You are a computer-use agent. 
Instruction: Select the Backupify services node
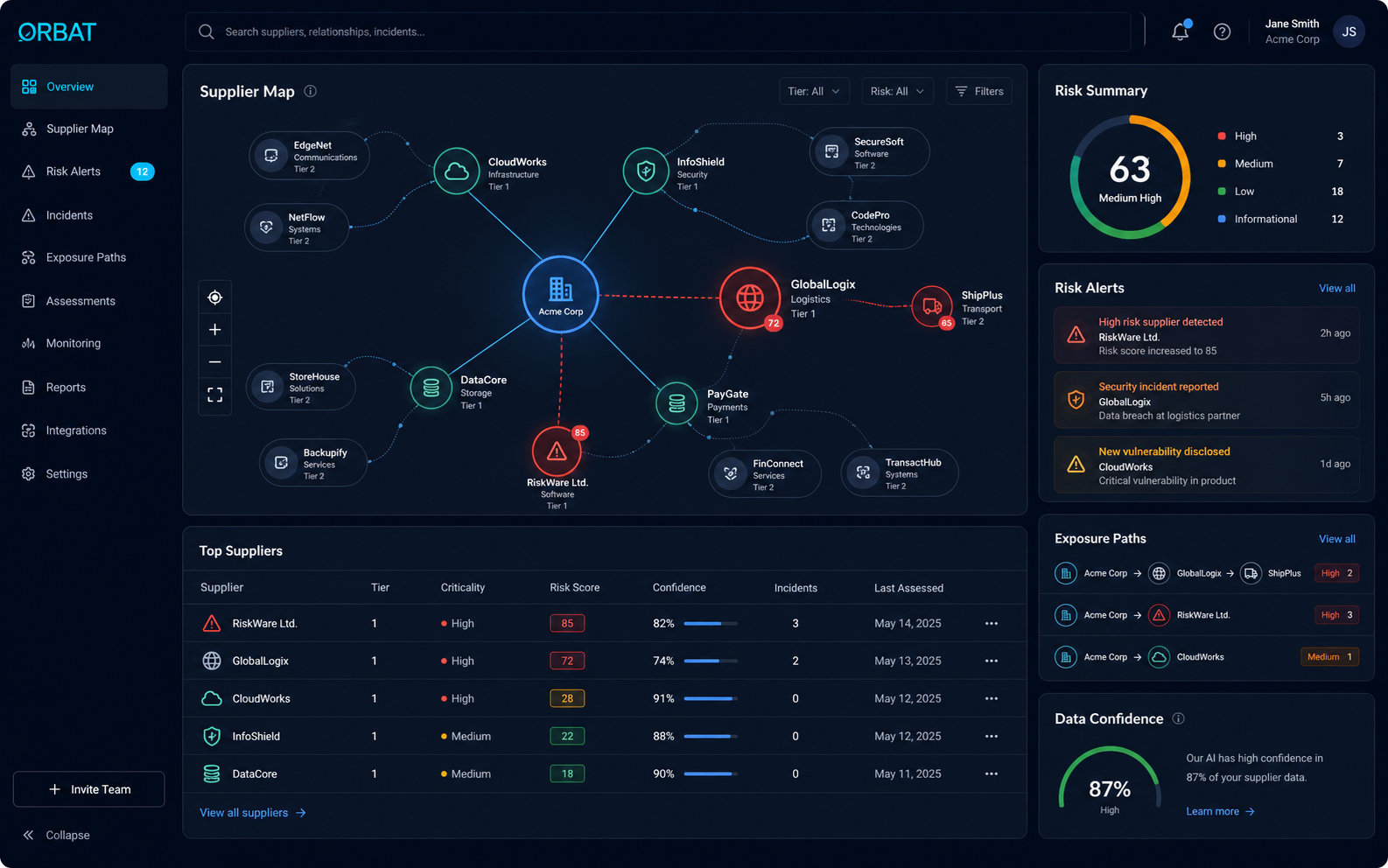tap(313, 463)
